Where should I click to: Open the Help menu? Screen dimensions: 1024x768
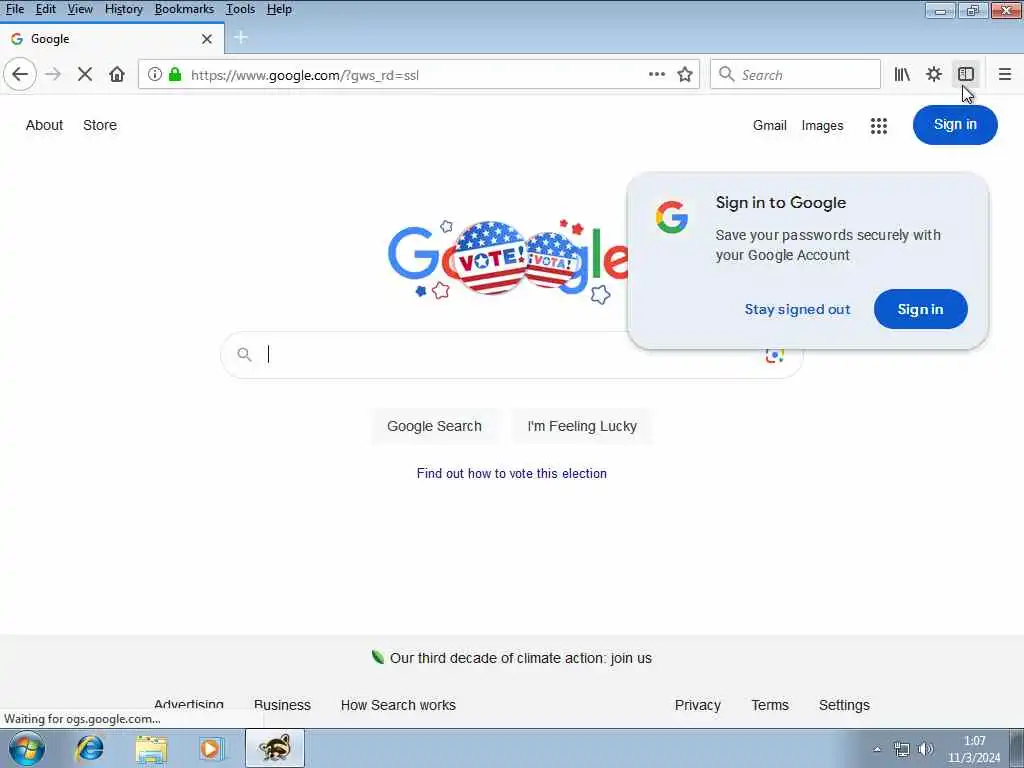279,9
